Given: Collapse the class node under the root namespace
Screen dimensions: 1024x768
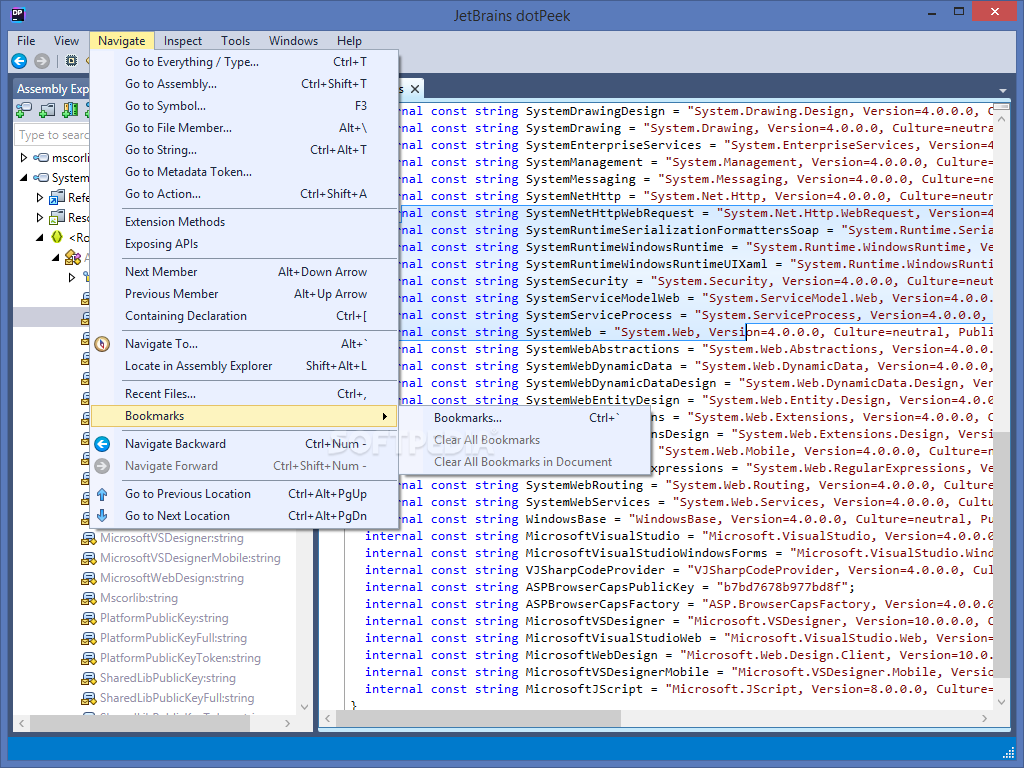Looking at the screenshot, I should tap(56, 257).
